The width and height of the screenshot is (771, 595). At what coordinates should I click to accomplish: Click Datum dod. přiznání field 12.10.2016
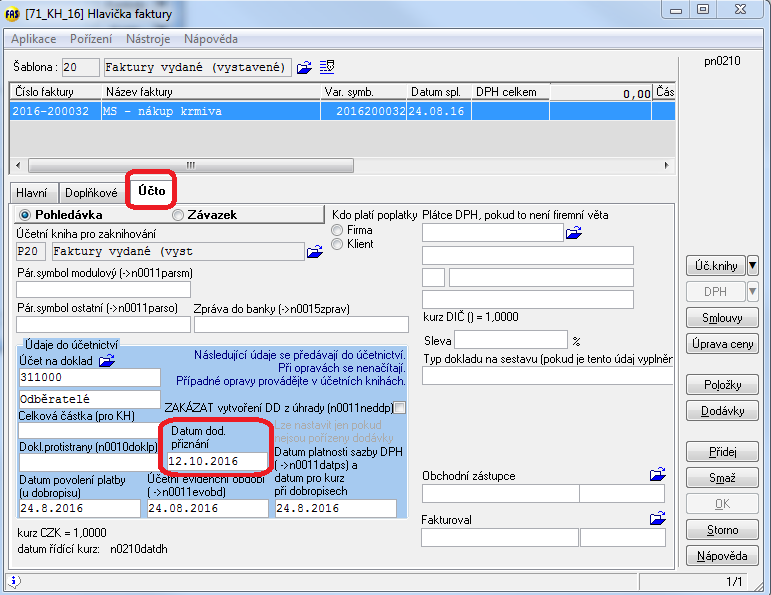(x=217, y=461)
